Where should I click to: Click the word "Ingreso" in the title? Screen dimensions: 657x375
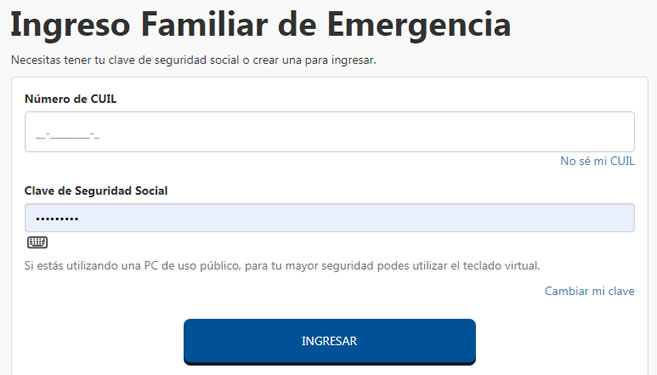click(70, 26)
